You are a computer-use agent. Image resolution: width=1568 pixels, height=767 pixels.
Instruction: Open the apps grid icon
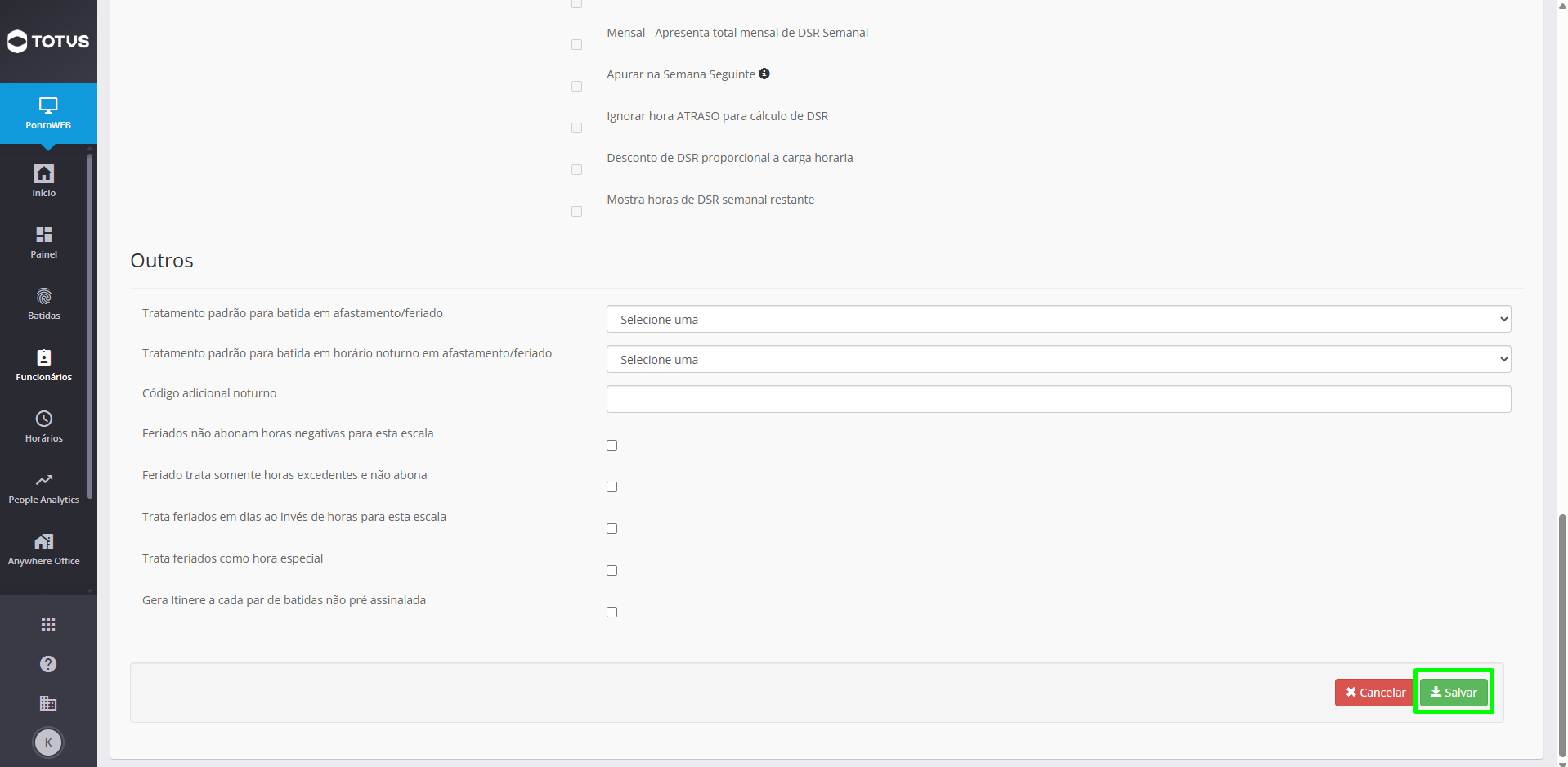pos(48,625)
